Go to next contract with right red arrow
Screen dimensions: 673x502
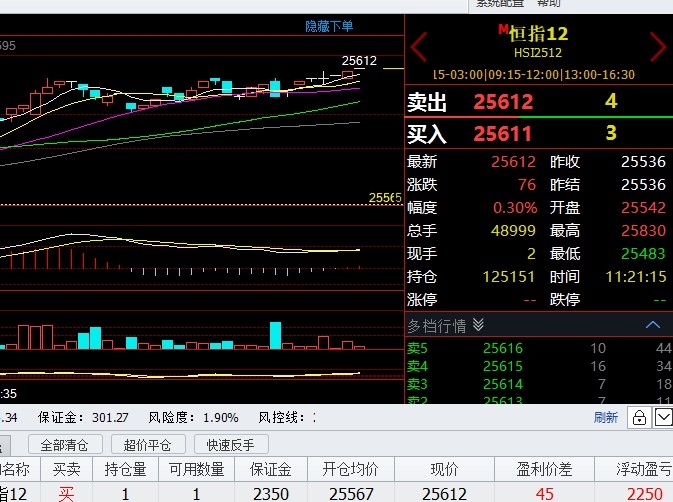click(658, 46)
